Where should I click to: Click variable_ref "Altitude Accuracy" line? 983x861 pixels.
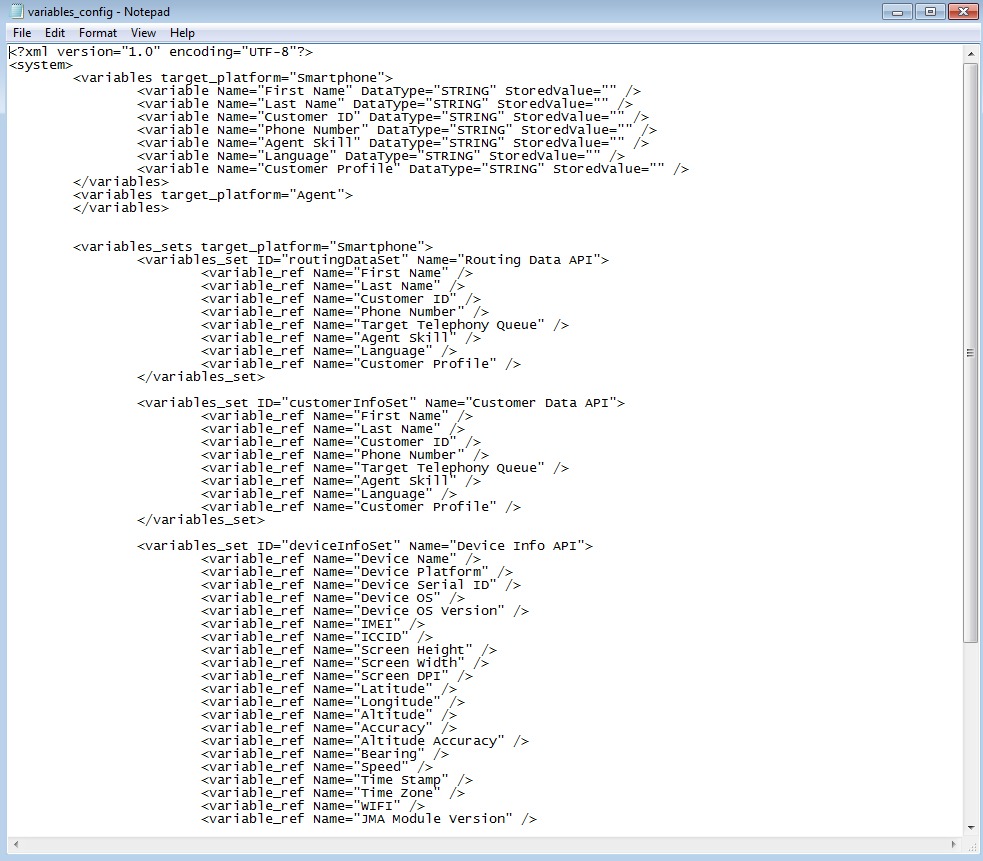pos(365,741)
